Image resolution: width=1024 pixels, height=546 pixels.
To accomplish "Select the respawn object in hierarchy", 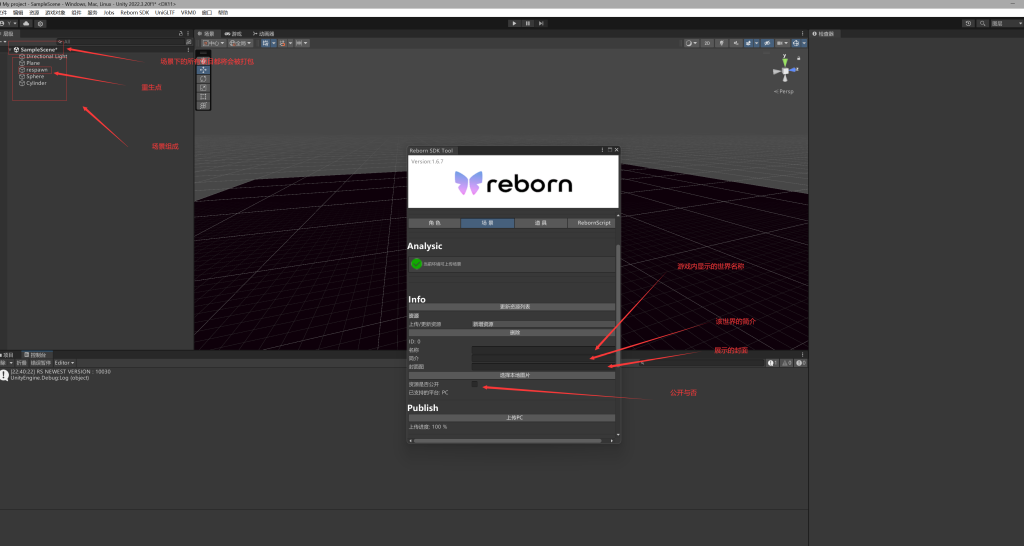I will coord(36,69).
